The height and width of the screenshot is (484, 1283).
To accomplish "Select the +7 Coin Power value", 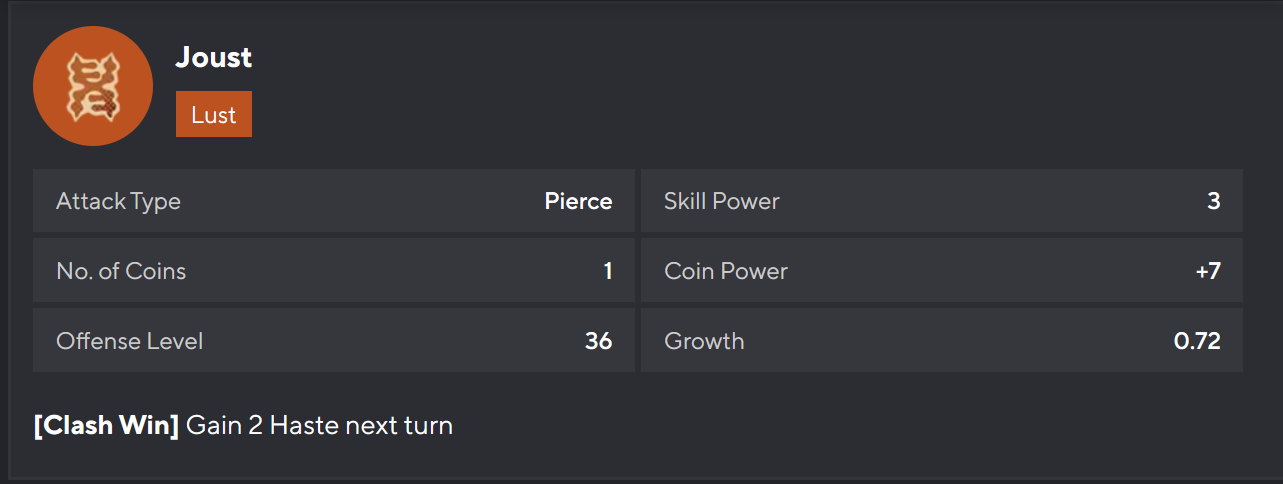I will tap(1208, 271).
